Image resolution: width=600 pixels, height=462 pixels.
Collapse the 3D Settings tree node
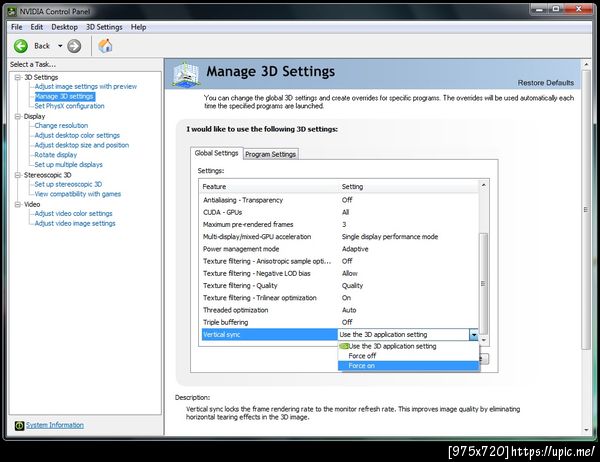point(18,77)
